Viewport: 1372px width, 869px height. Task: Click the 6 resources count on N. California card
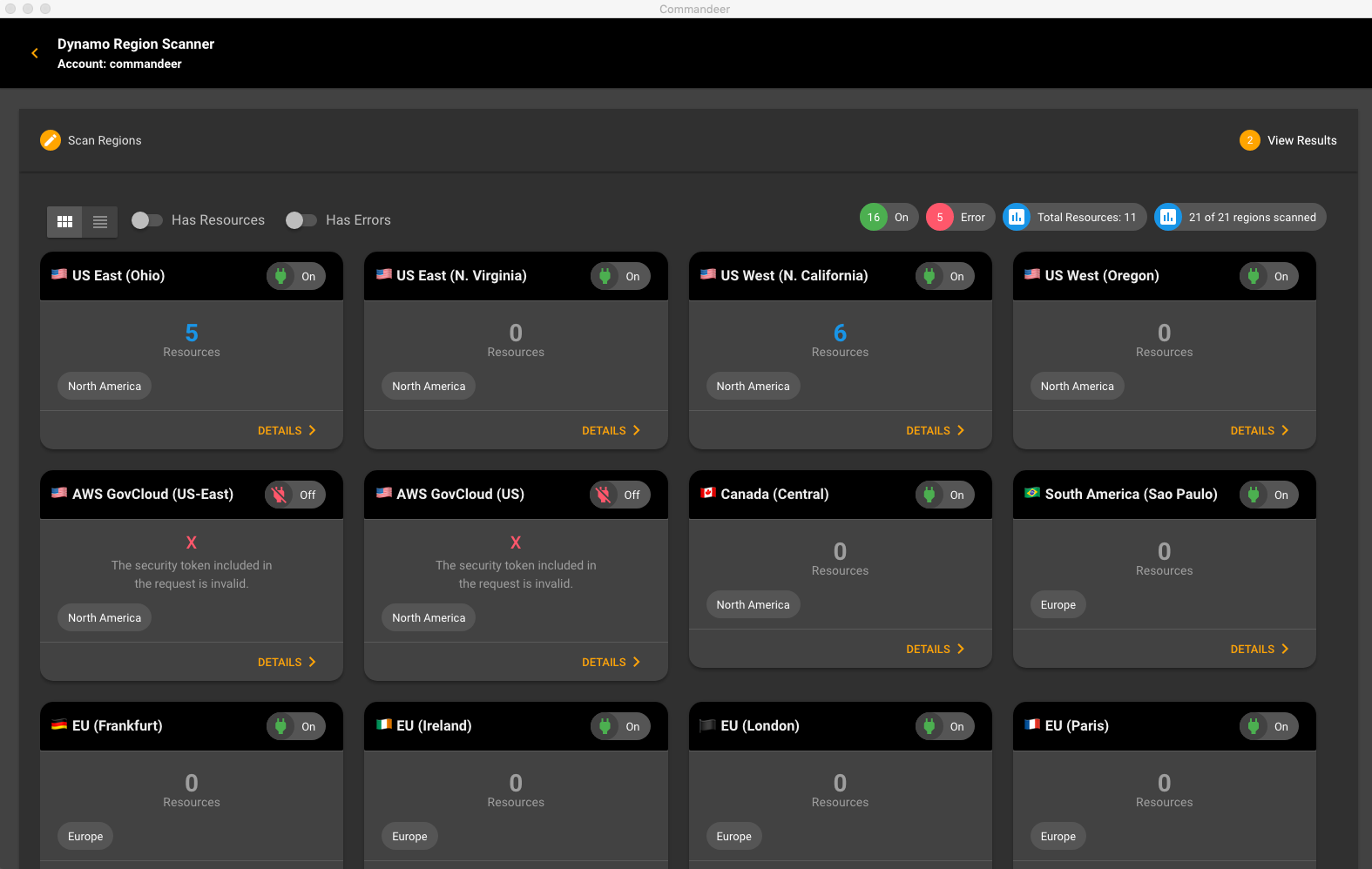840,333
